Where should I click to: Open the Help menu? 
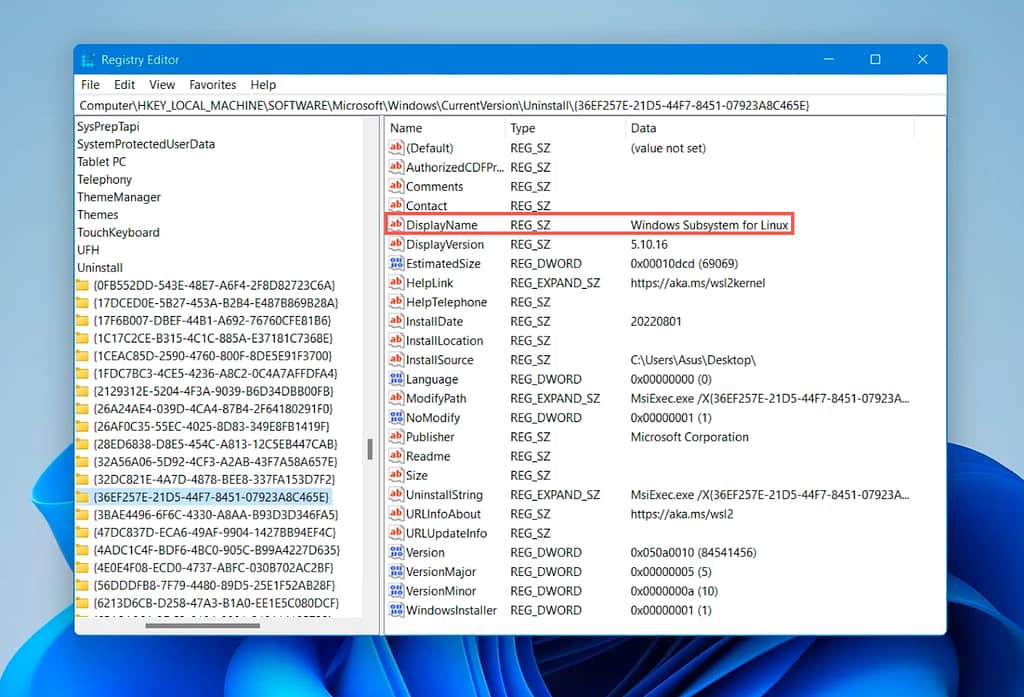coord(263,85)
